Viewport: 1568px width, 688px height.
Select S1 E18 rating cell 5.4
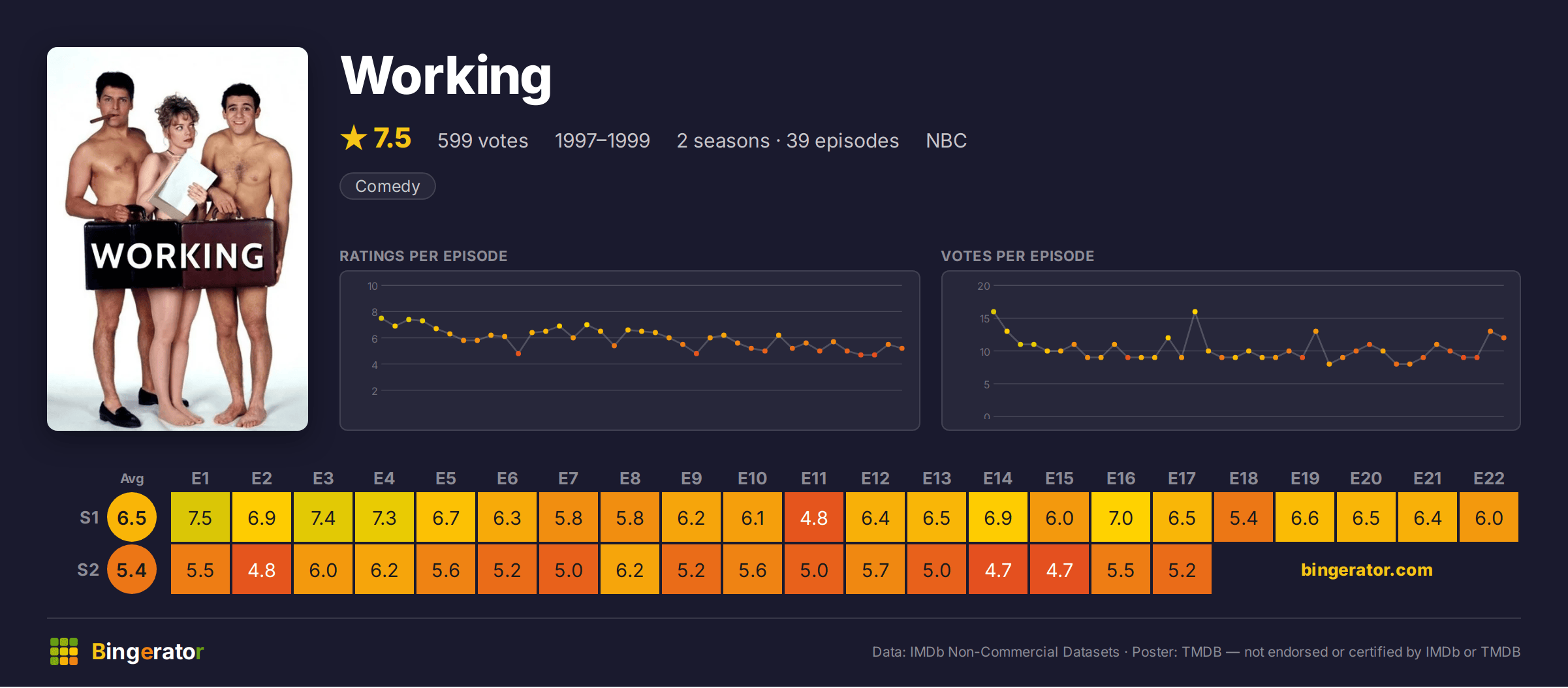click(x=1244, y=518)
